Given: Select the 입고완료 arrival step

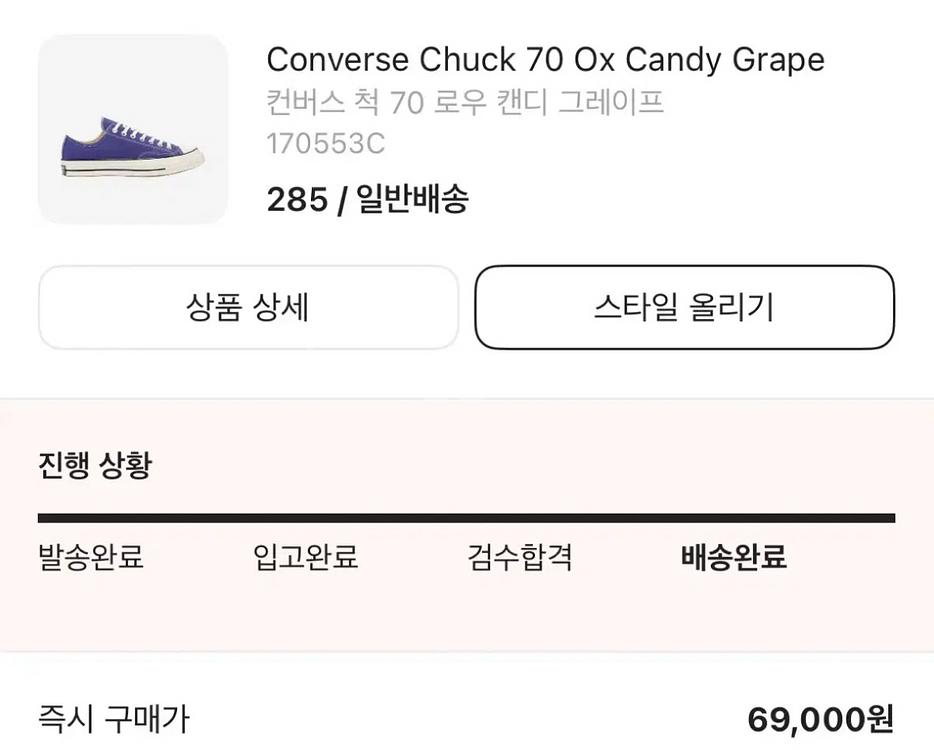Looking at the screenshot, I should click(307, 560).
